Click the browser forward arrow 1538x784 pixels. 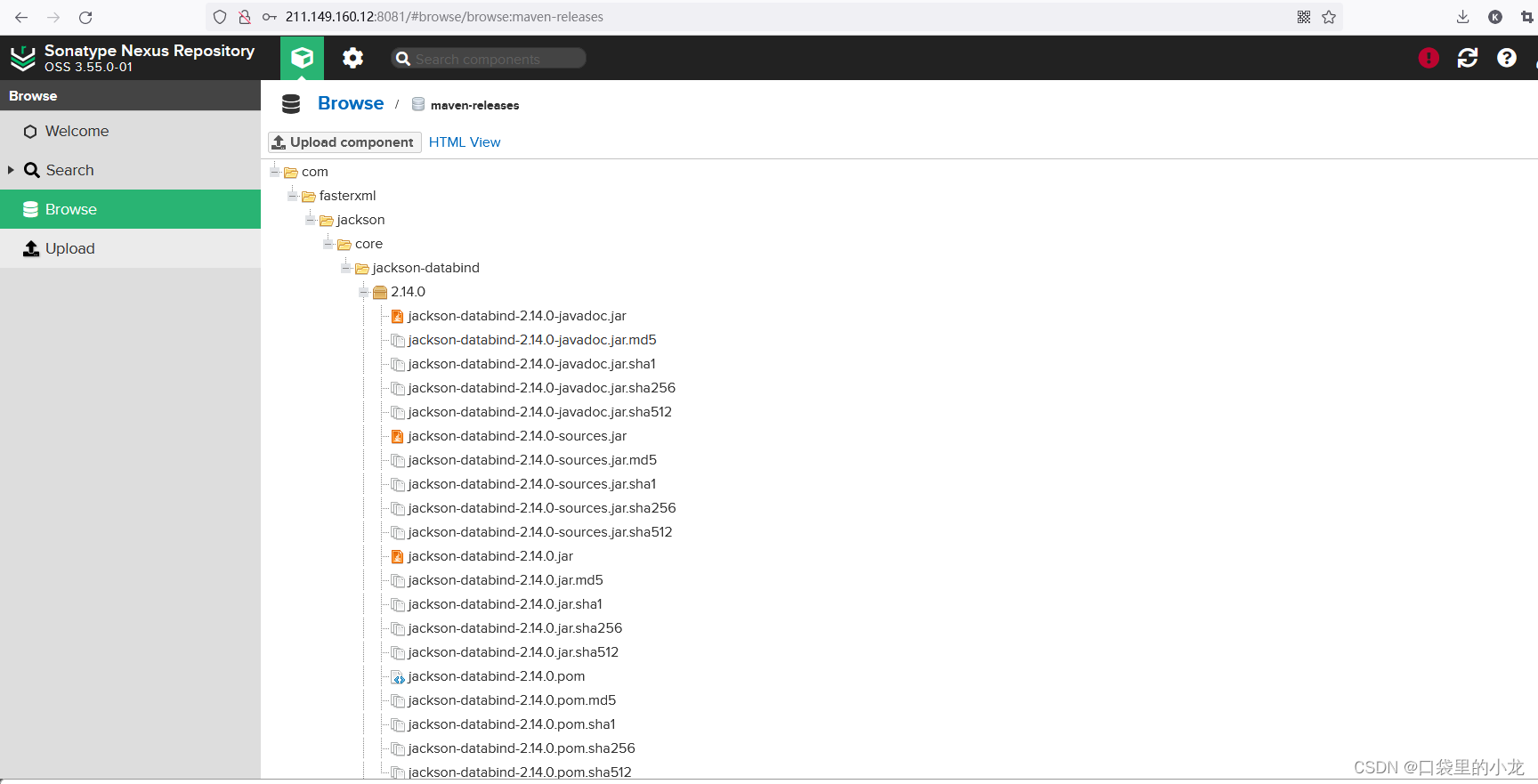coord(53,17)
